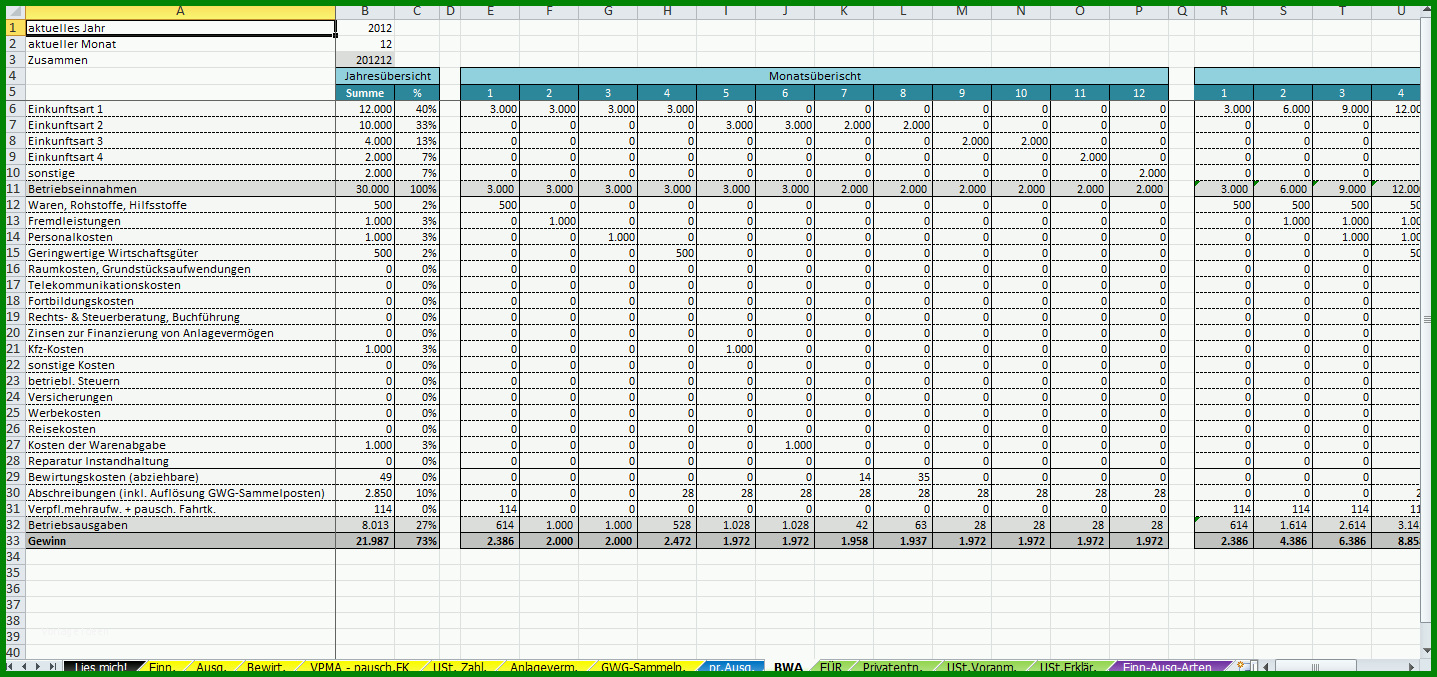Click next sheet tab navigation arrow
The image size is (1437, 677).
click(39, 666)
